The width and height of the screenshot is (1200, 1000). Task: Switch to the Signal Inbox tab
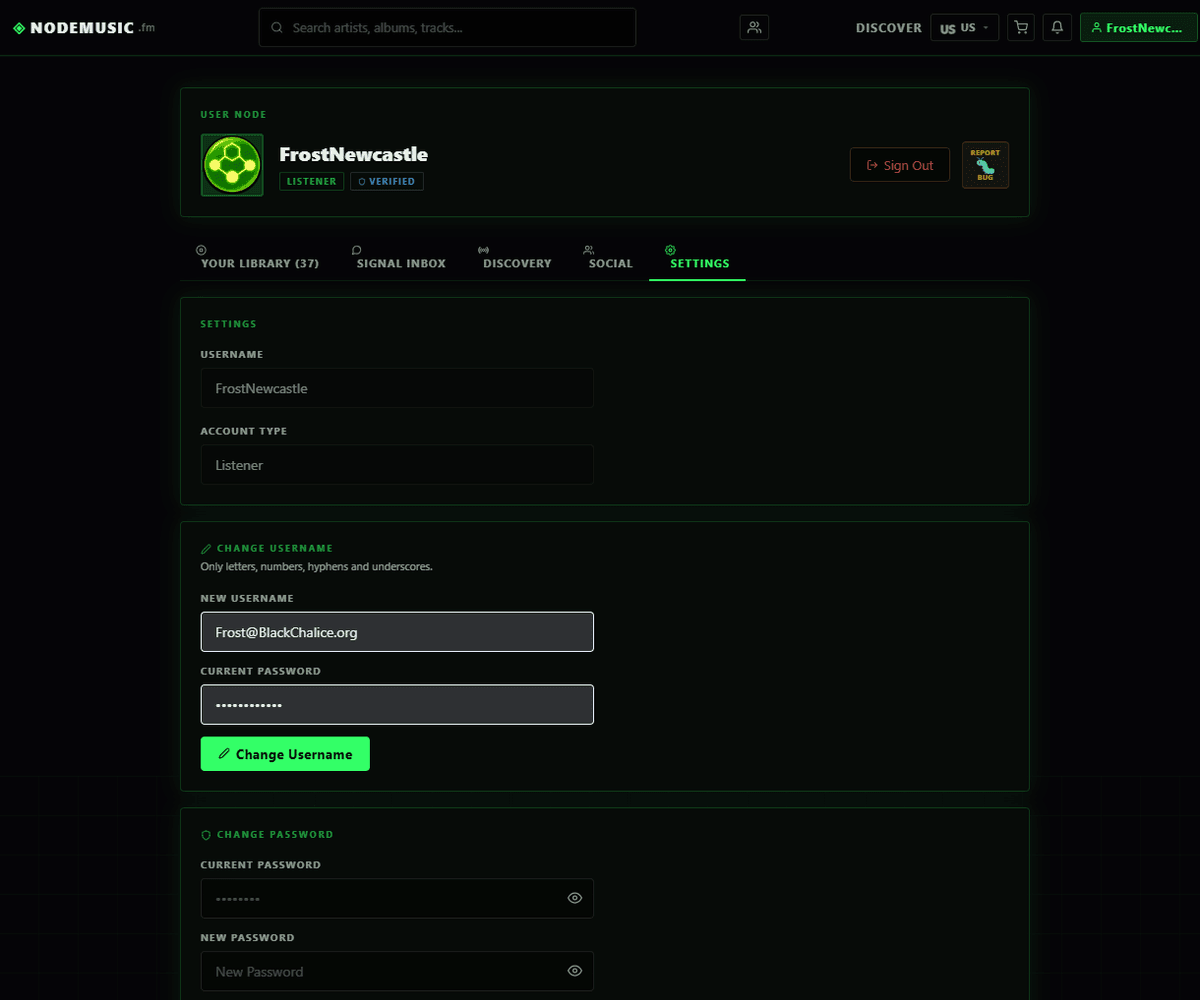pyautogui.click(x=401, y=257)
